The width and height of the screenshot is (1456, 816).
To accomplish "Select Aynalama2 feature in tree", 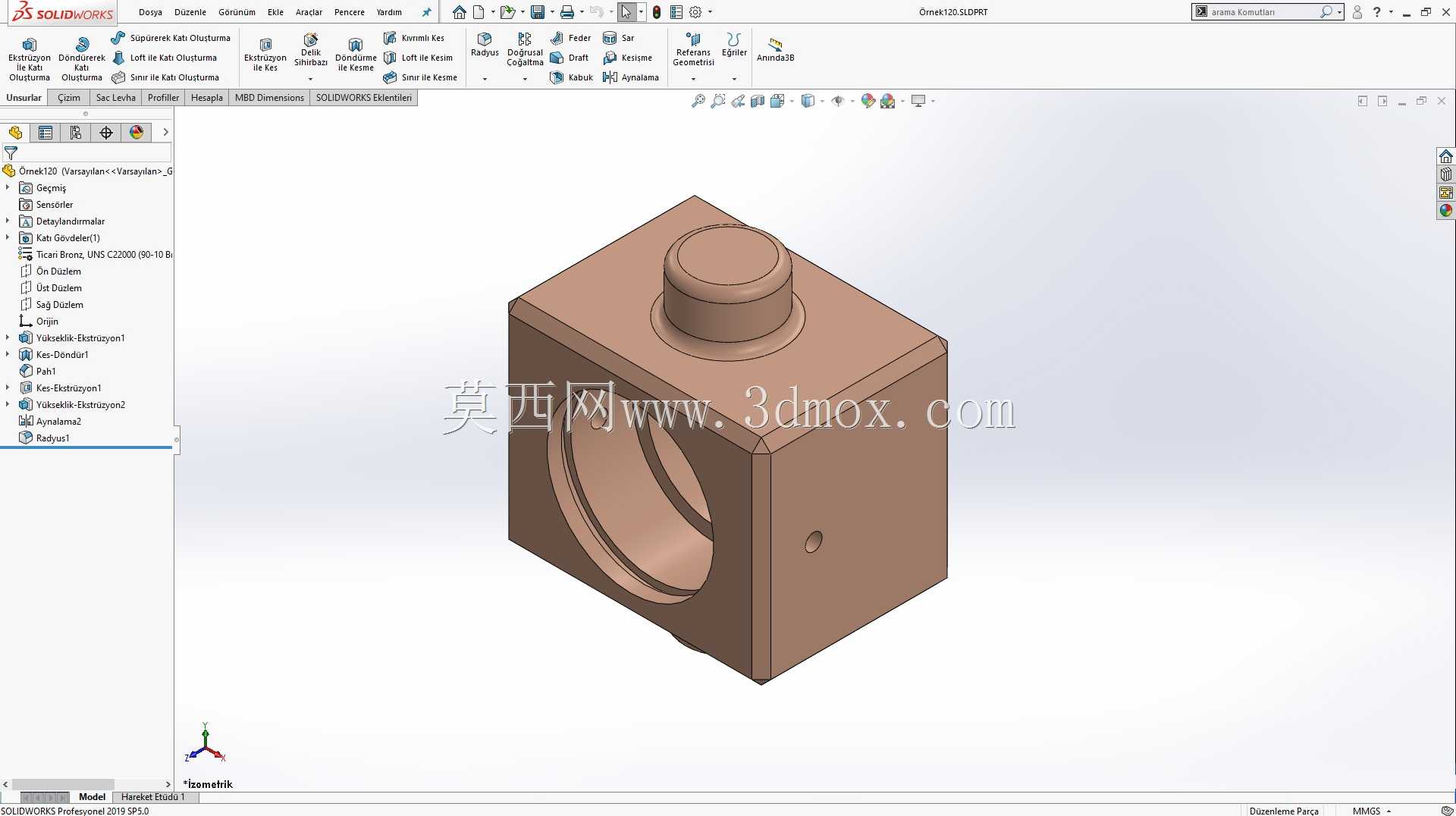I will pos(50,421).
